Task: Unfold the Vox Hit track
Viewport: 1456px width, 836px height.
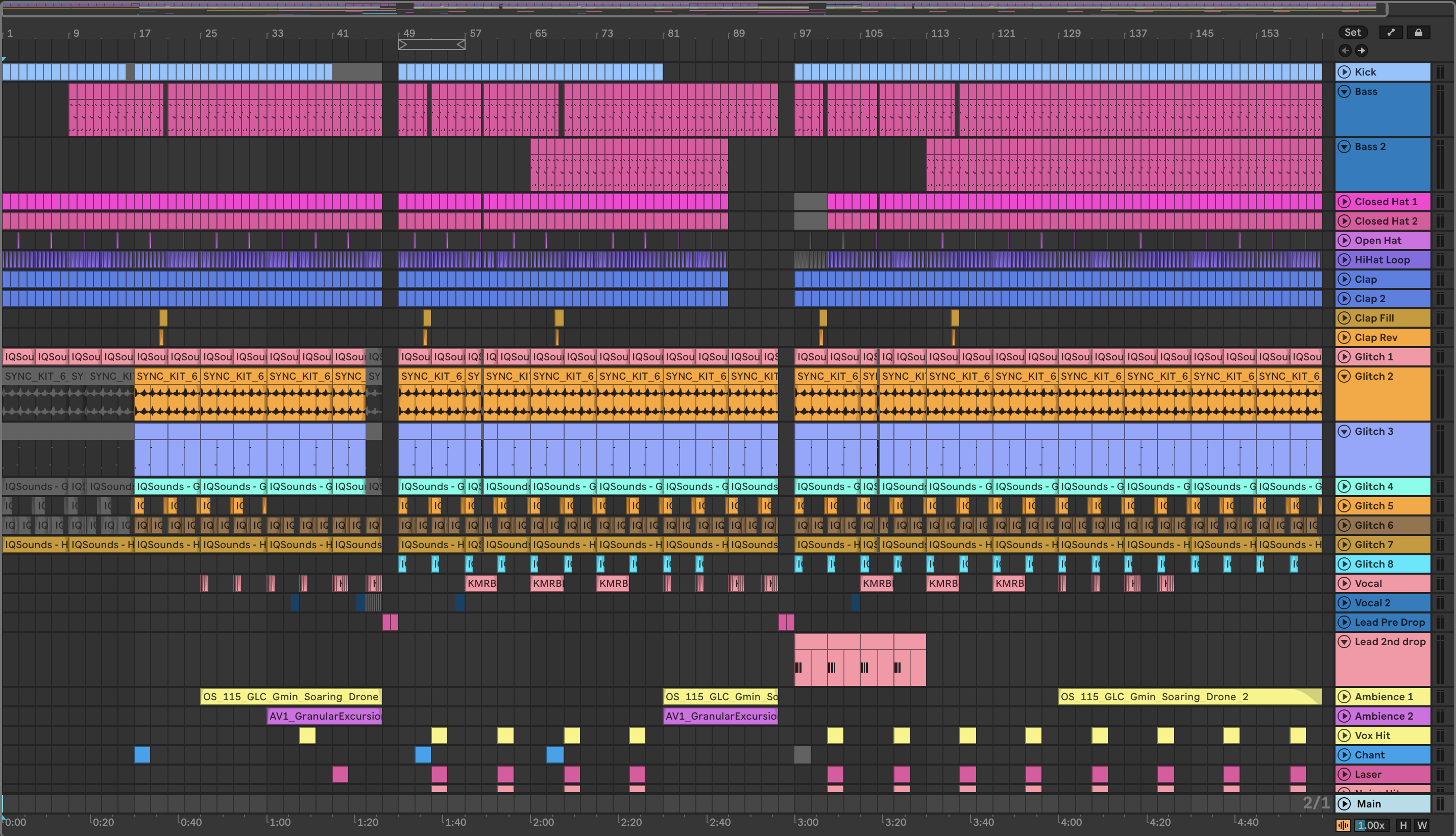Action: click(1344, 735)
